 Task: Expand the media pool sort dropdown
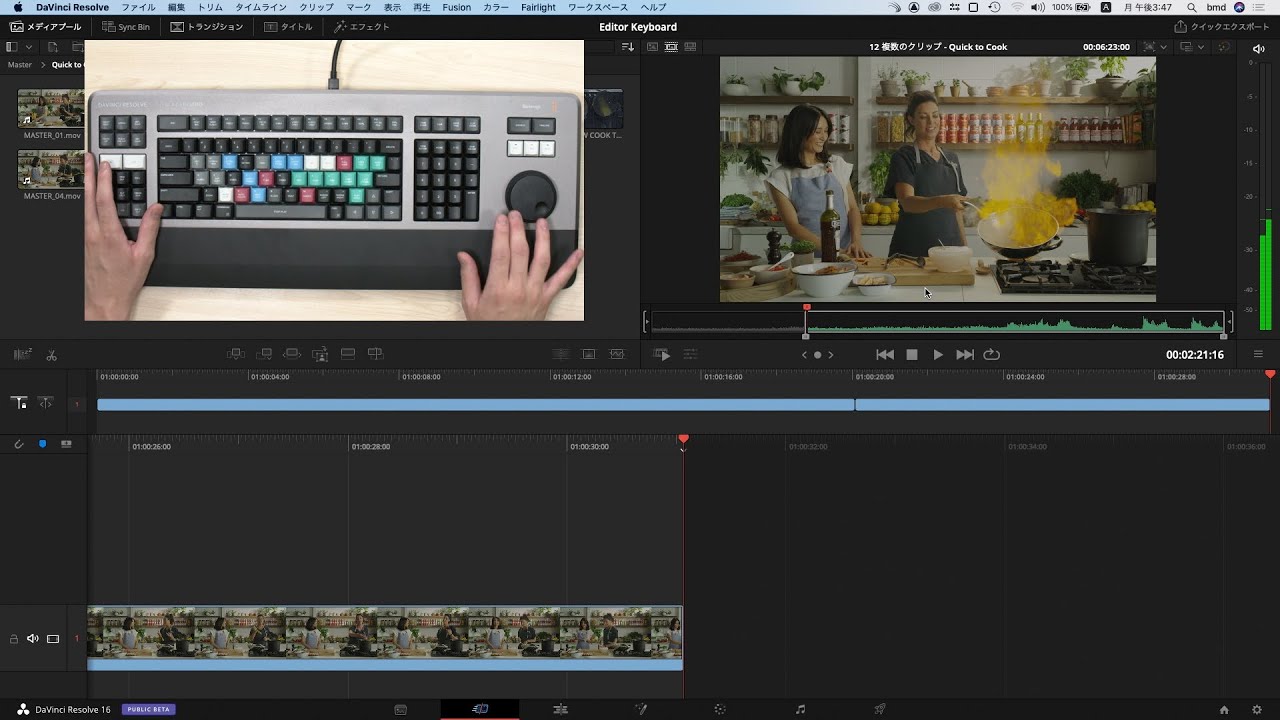coord(627,47)
